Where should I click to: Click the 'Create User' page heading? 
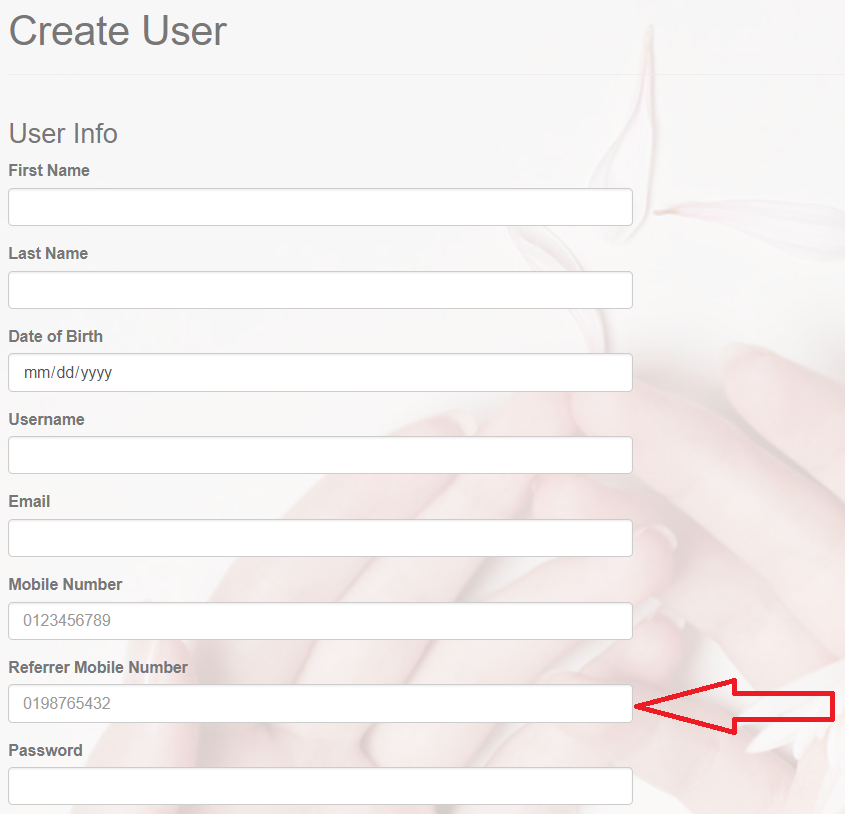pyautogui.click(x=117, y=31)
